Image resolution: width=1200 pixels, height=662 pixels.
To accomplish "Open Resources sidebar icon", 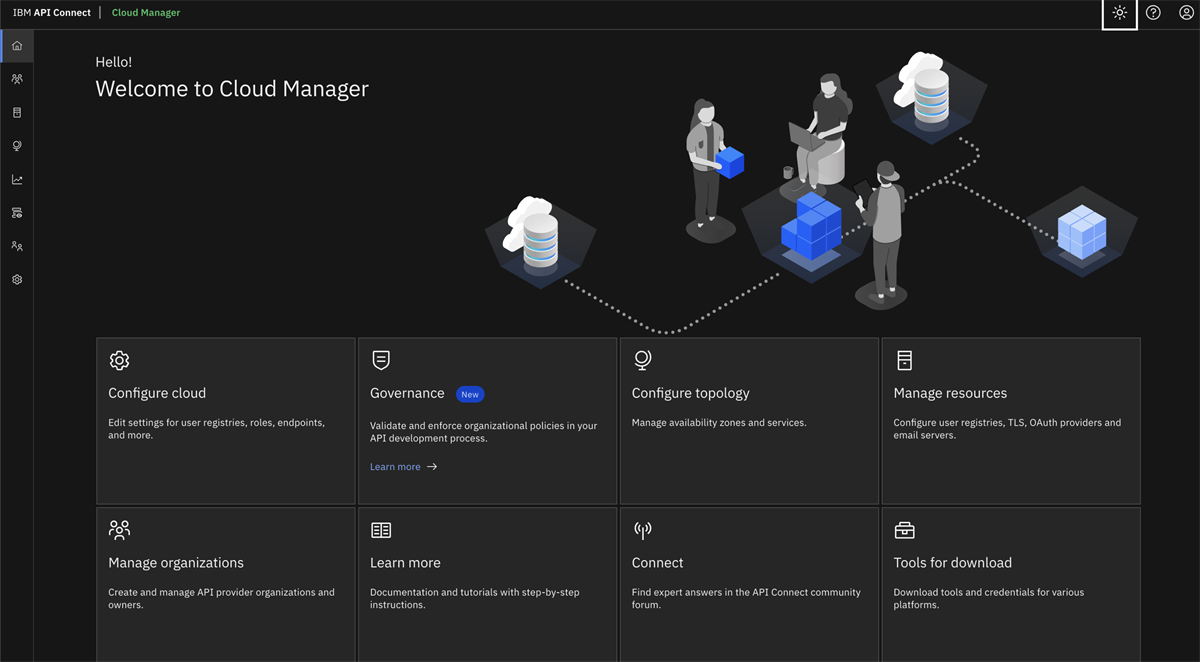I will [17, 113].
